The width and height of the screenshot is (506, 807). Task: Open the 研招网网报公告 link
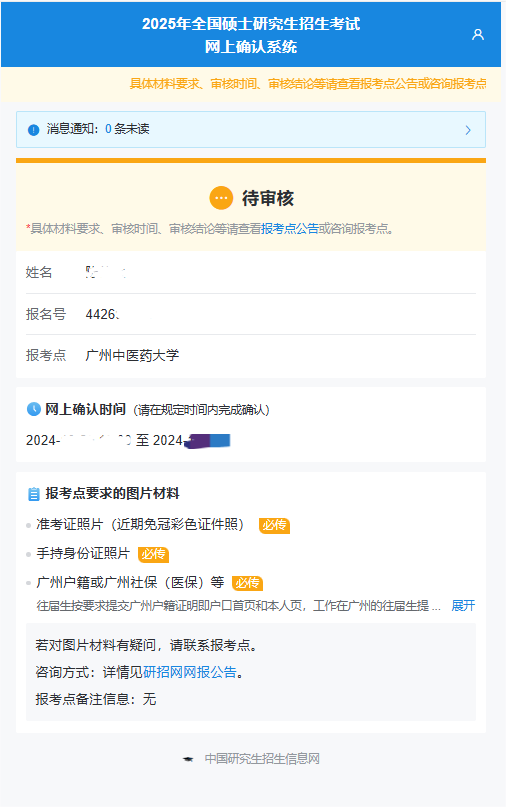click(189, 672)
